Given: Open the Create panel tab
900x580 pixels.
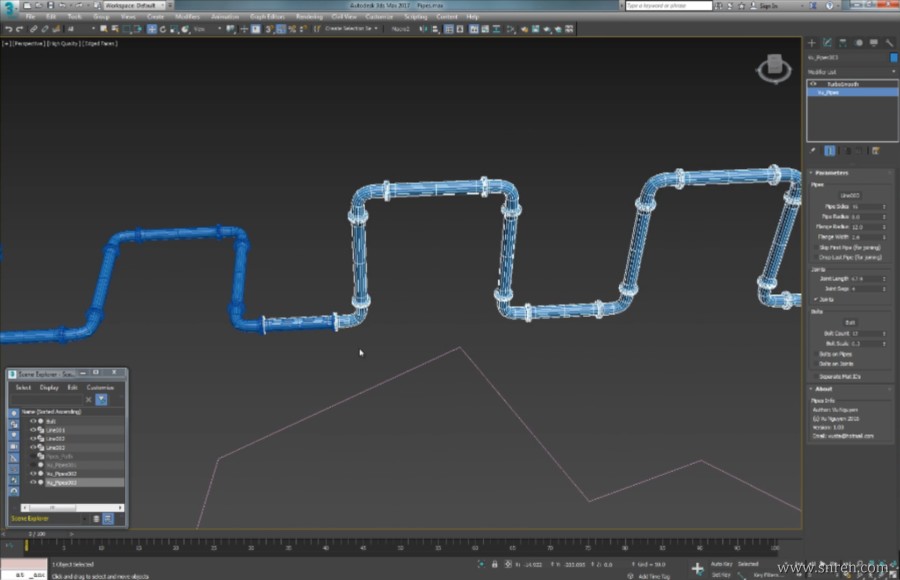Looking at the screenshot, I should 812,42.
